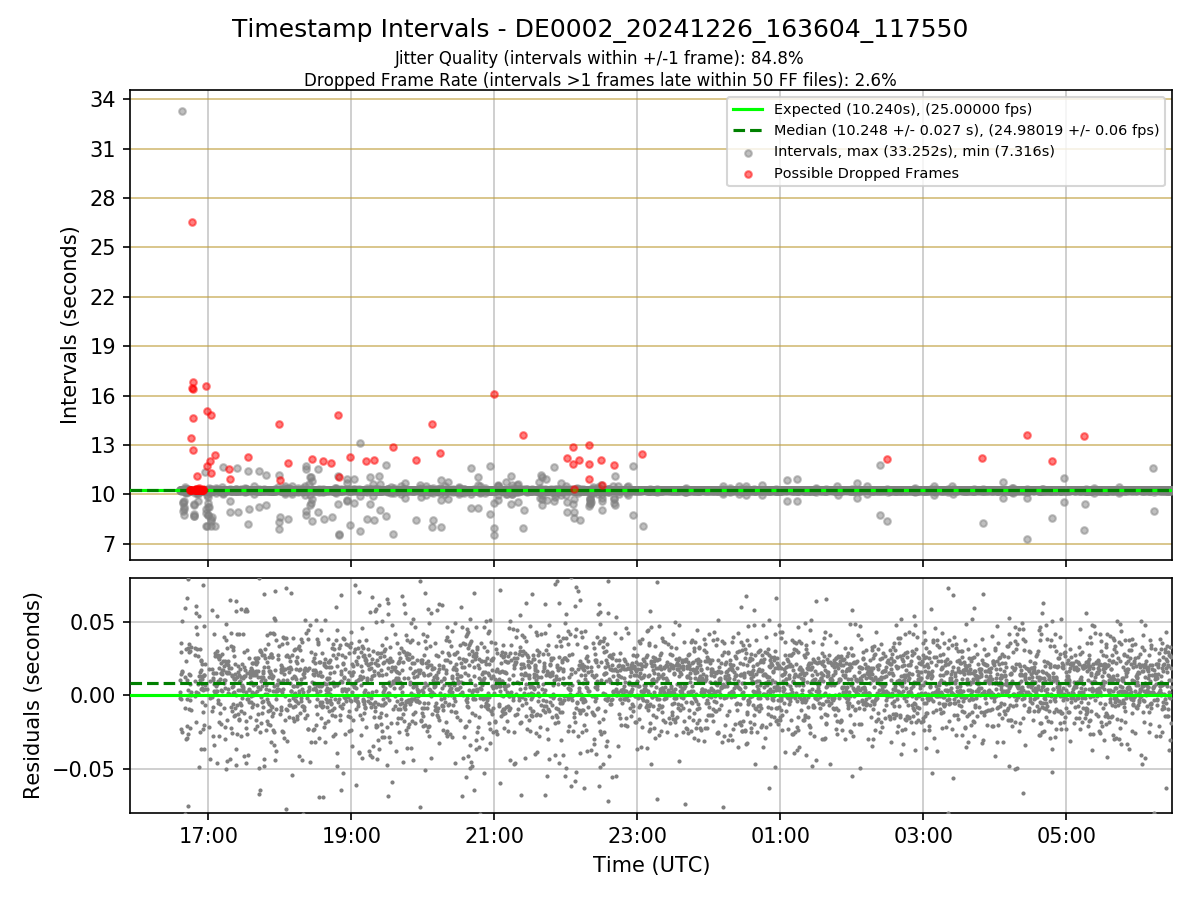This screenshot has width=1200, height=900.
Task: Click the red dropped-frame point at 21:00 near 16 seconds
Action: (x=494, y=394)
